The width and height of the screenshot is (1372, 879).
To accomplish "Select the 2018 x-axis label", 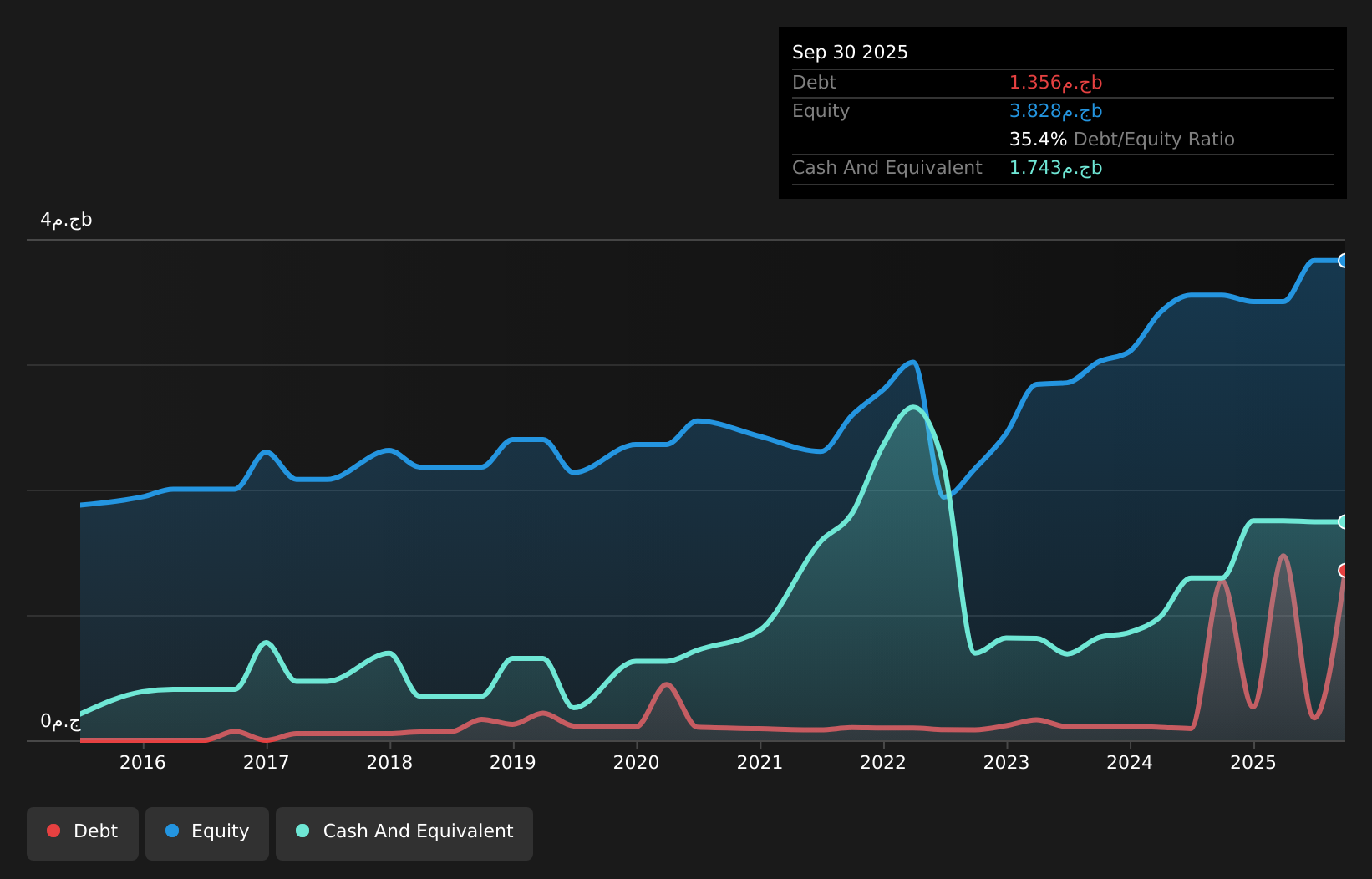I will click(x=389, y=763).
